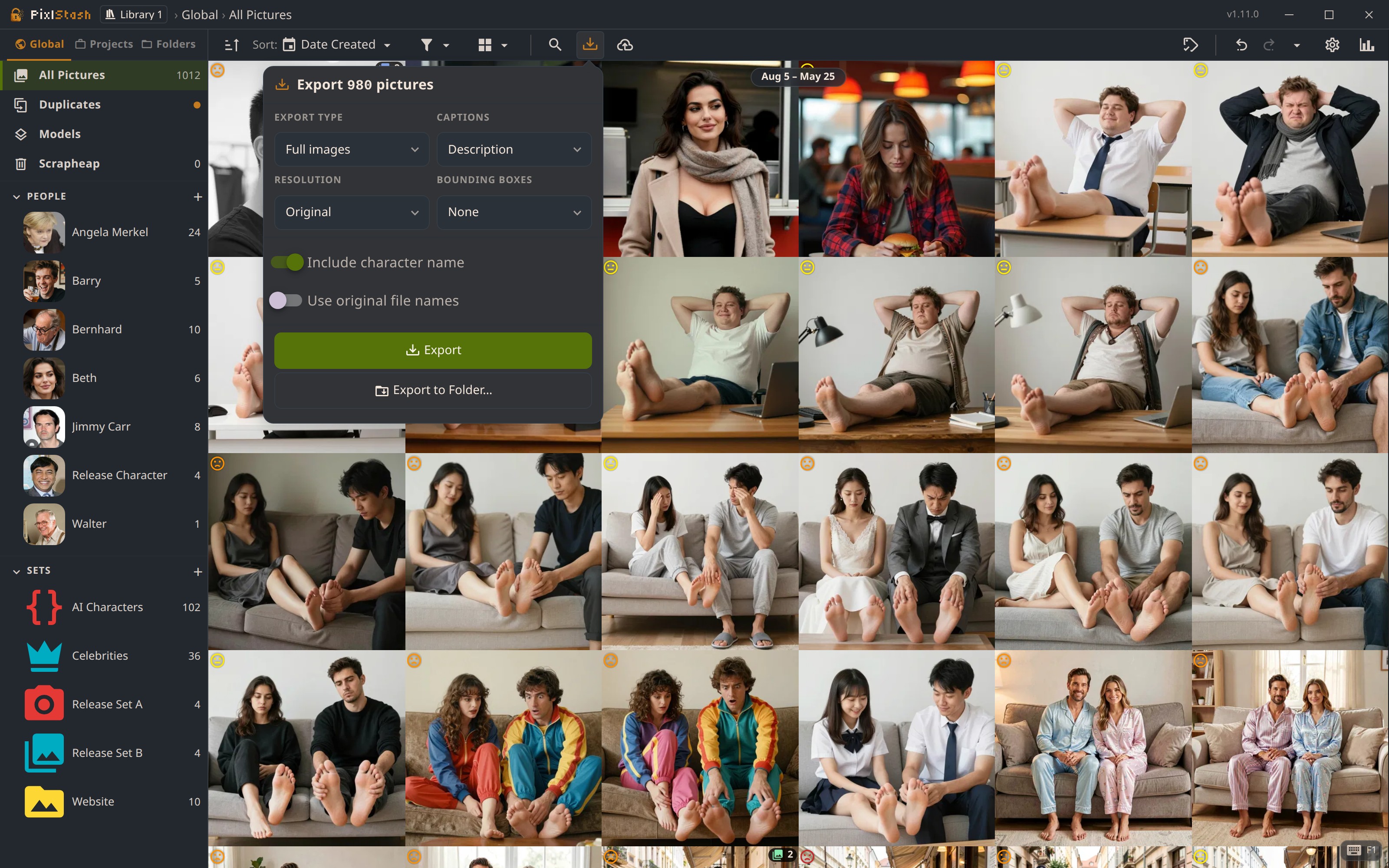Open Export Type Full images dropdown
1389x868 pixels.
click(x=351, y=149)
